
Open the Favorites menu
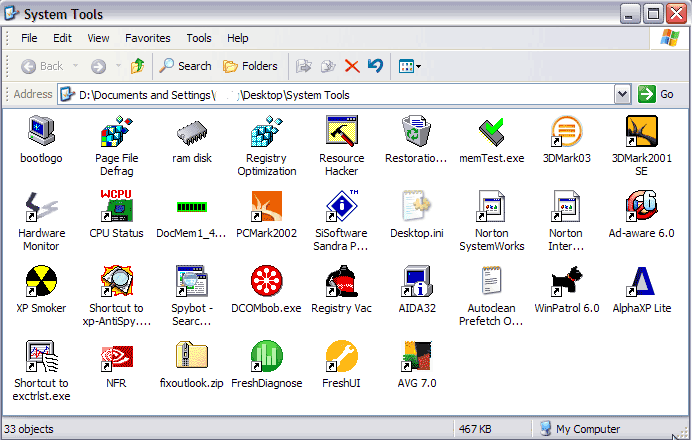coord(148,38)
